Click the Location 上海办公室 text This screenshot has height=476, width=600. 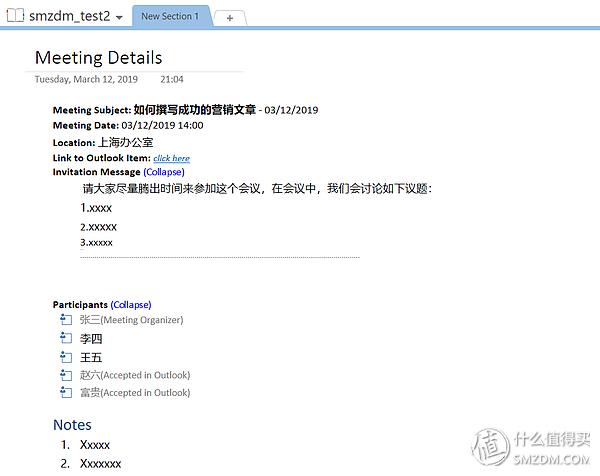click(x=126, y=142)
